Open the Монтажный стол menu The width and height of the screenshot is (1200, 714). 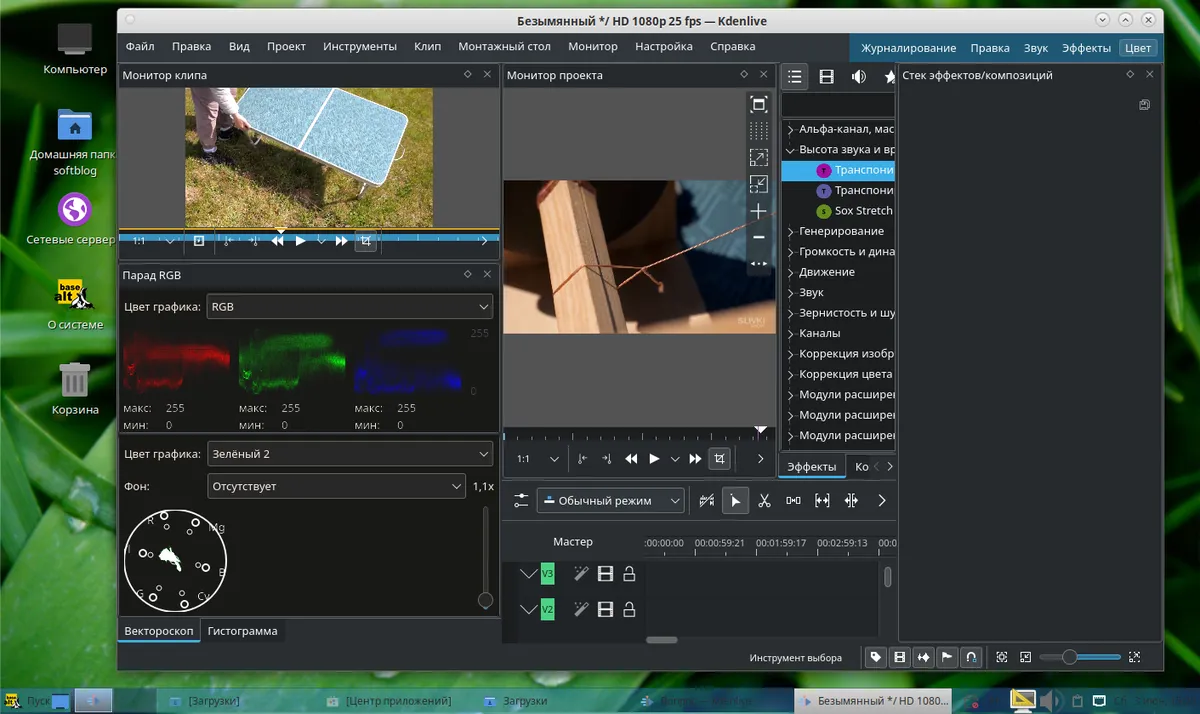tap(504, 46)
